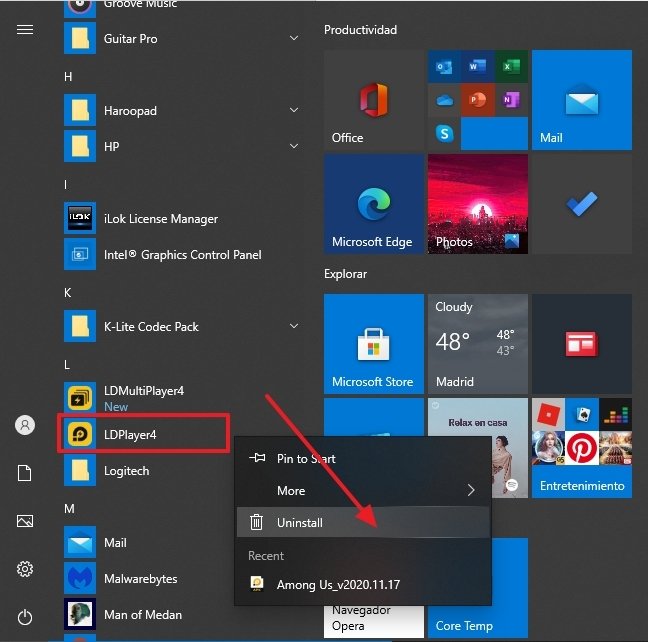Screen dimensions: 648x642
Task: Open the Word icon in the Office group tile
Action: coord(478,66)
